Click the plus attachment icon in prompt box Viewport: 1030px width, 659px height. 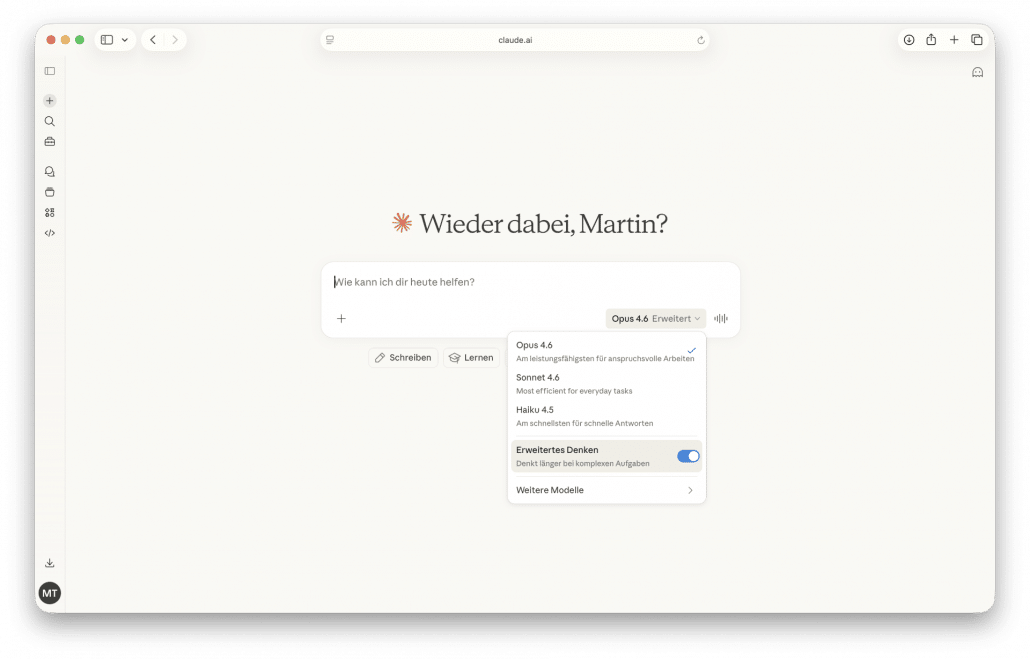pyautogui.click(x=341, y=319)
